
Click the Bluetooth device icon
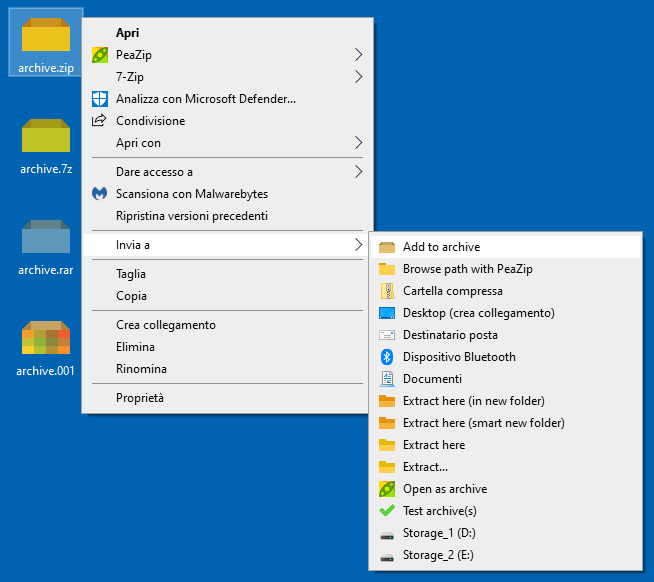(x=387, y=357)
